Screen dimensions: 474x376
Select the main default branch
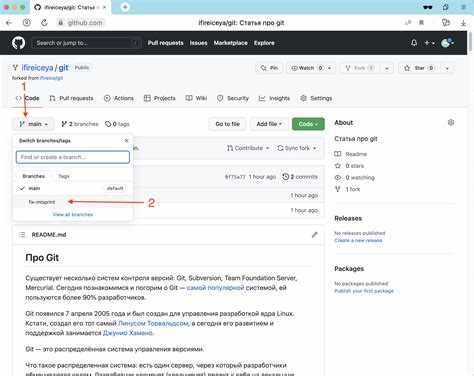click(73, 188)
